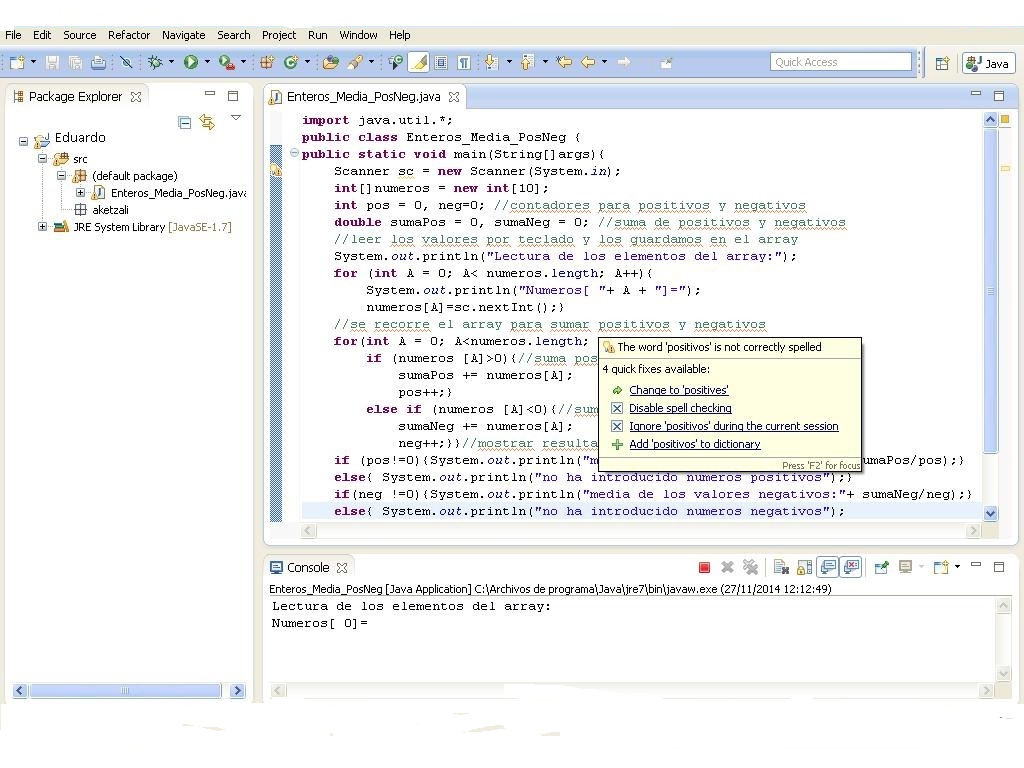Click the Debug bug icon
The width and height of the screenshot is (1024, 768).
(x=155, y=62)
